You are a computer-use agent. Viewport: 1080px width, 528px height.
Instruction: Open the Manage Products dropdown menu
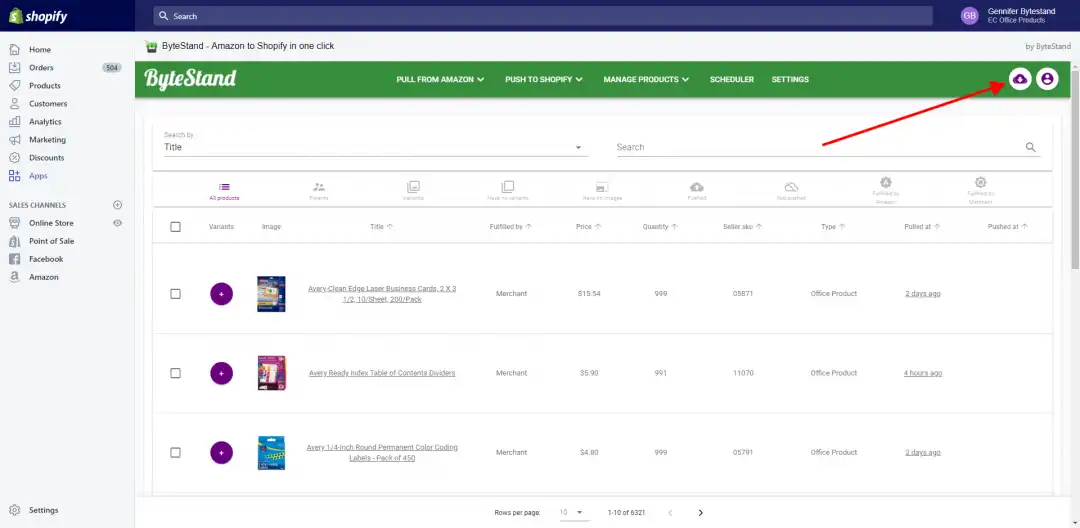pyautogui.click(x=647, y=79)
